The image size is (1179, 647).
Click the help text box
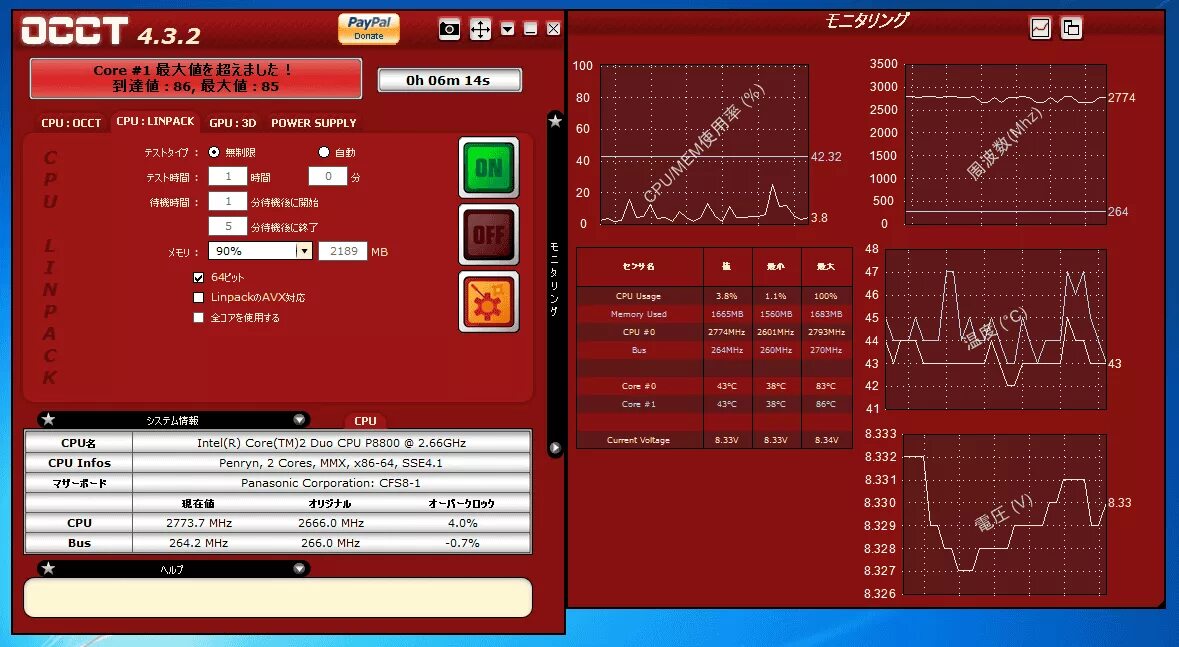(278, 597)
